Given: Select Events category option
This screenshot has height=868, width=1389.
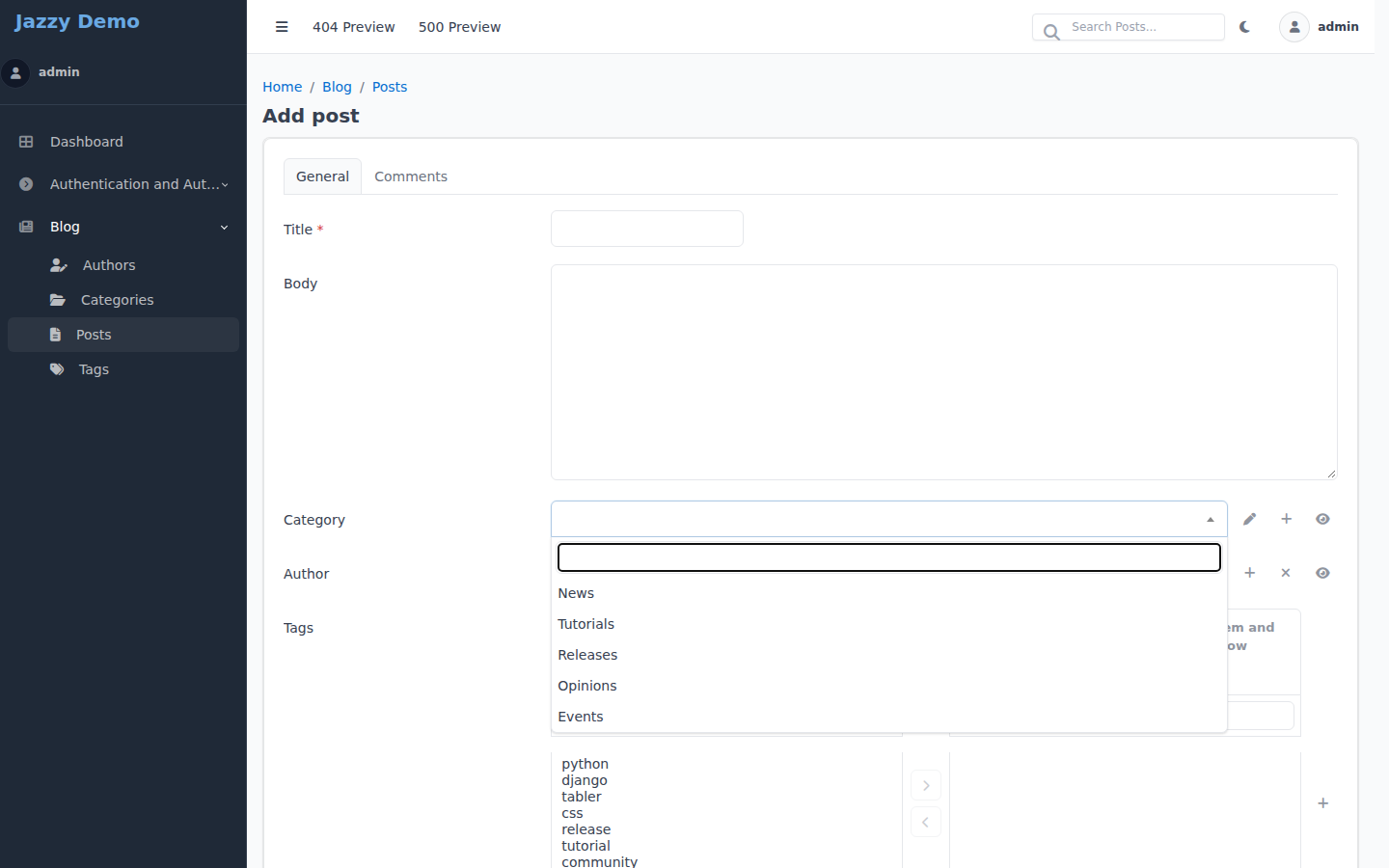Looking at the screenshot, I should point(888,717).
